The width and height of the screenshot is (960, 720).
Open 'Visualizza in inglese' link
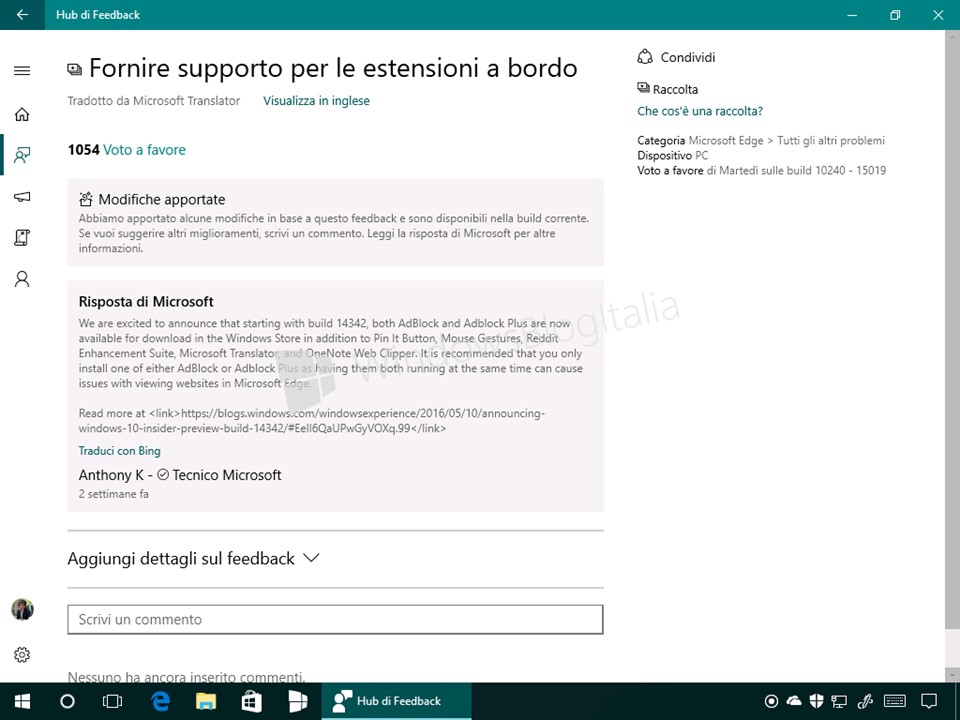pyautogui.click(x=317, y=100)
